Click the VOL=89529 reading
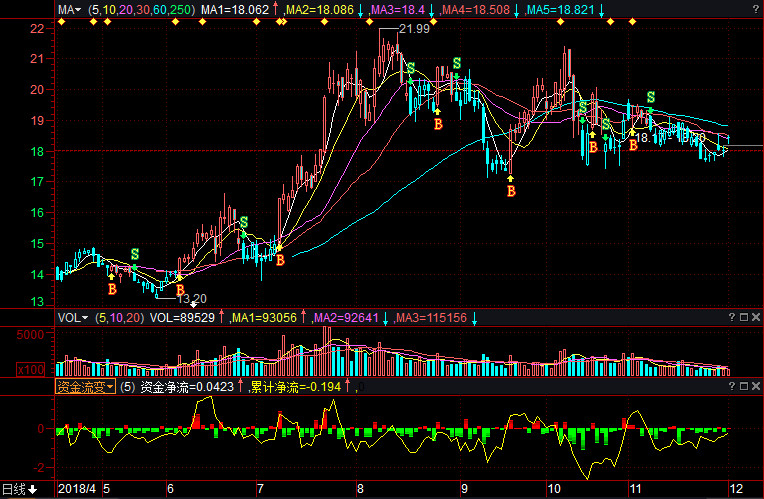The image size is (764, 499). [182, 318]
